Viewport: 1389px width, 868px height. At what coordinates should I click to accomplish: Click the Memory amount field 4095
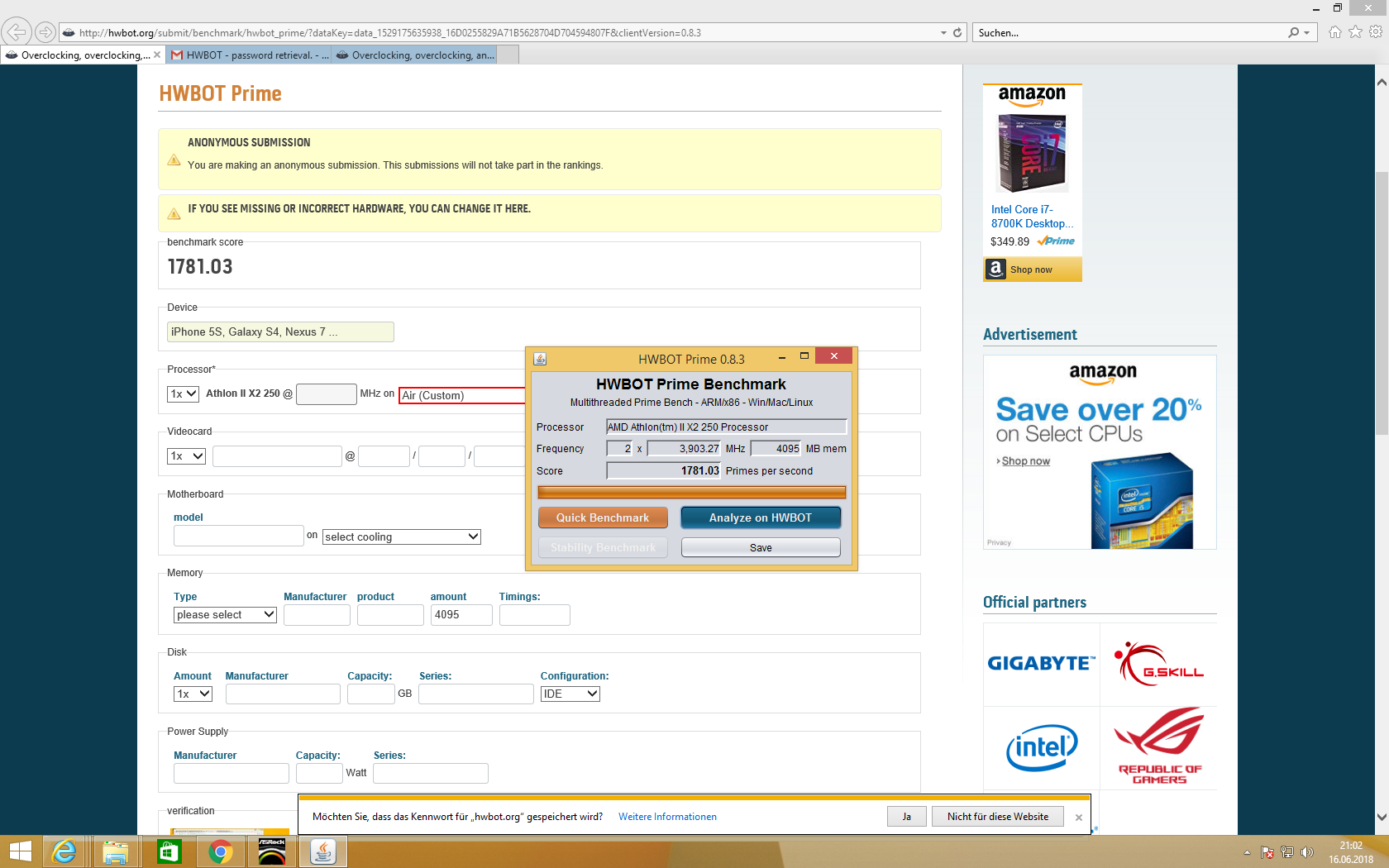(x=461, y=615)
